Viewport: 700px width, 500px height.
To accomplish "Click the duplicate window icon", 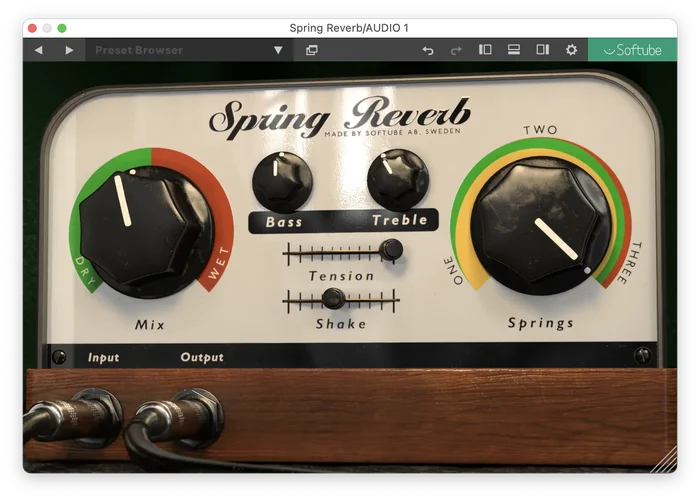I will 312,50.
